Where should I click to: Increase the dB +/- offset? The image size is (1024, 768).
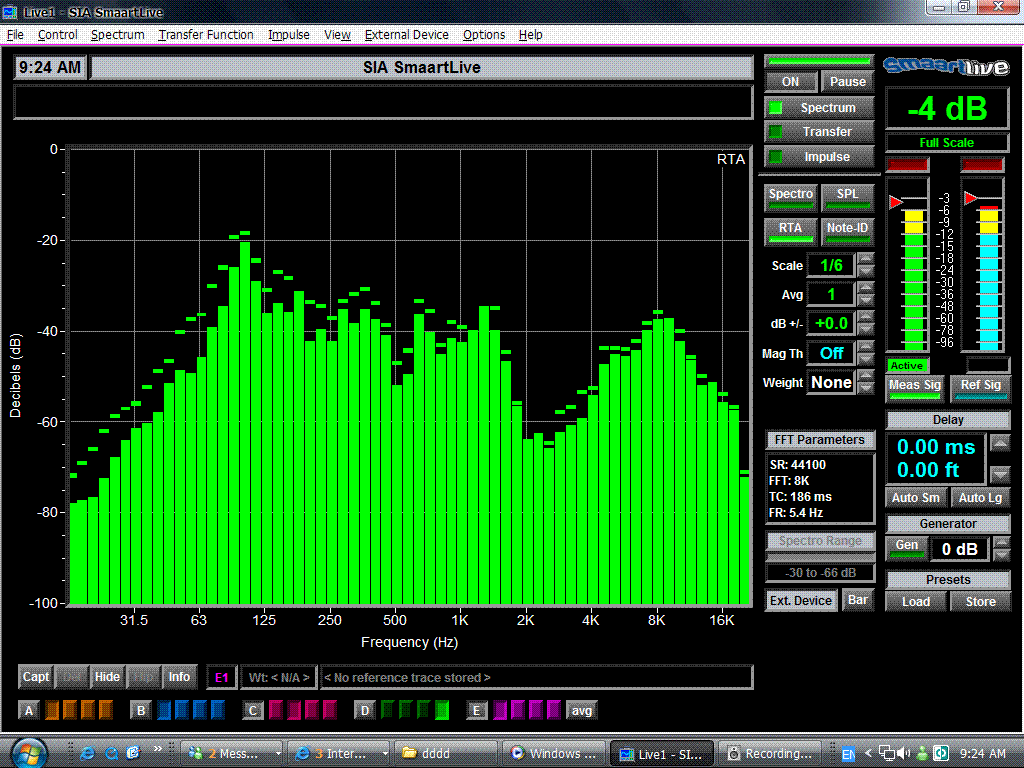coord(865,317)
